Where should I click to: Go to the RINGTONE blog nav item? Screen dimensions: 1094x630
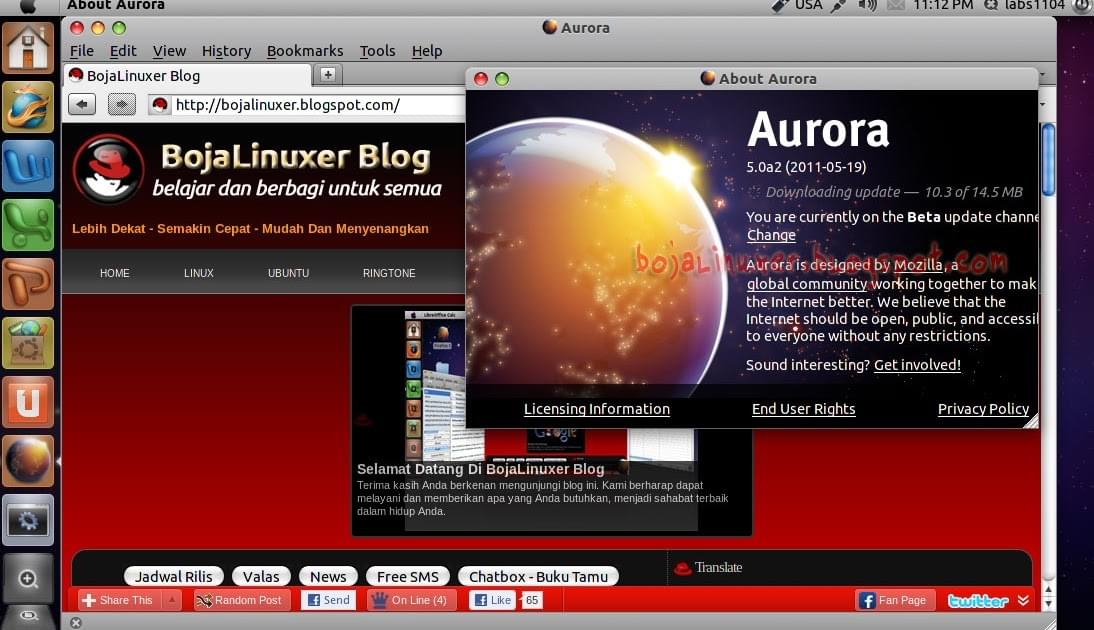click(389, 273)
